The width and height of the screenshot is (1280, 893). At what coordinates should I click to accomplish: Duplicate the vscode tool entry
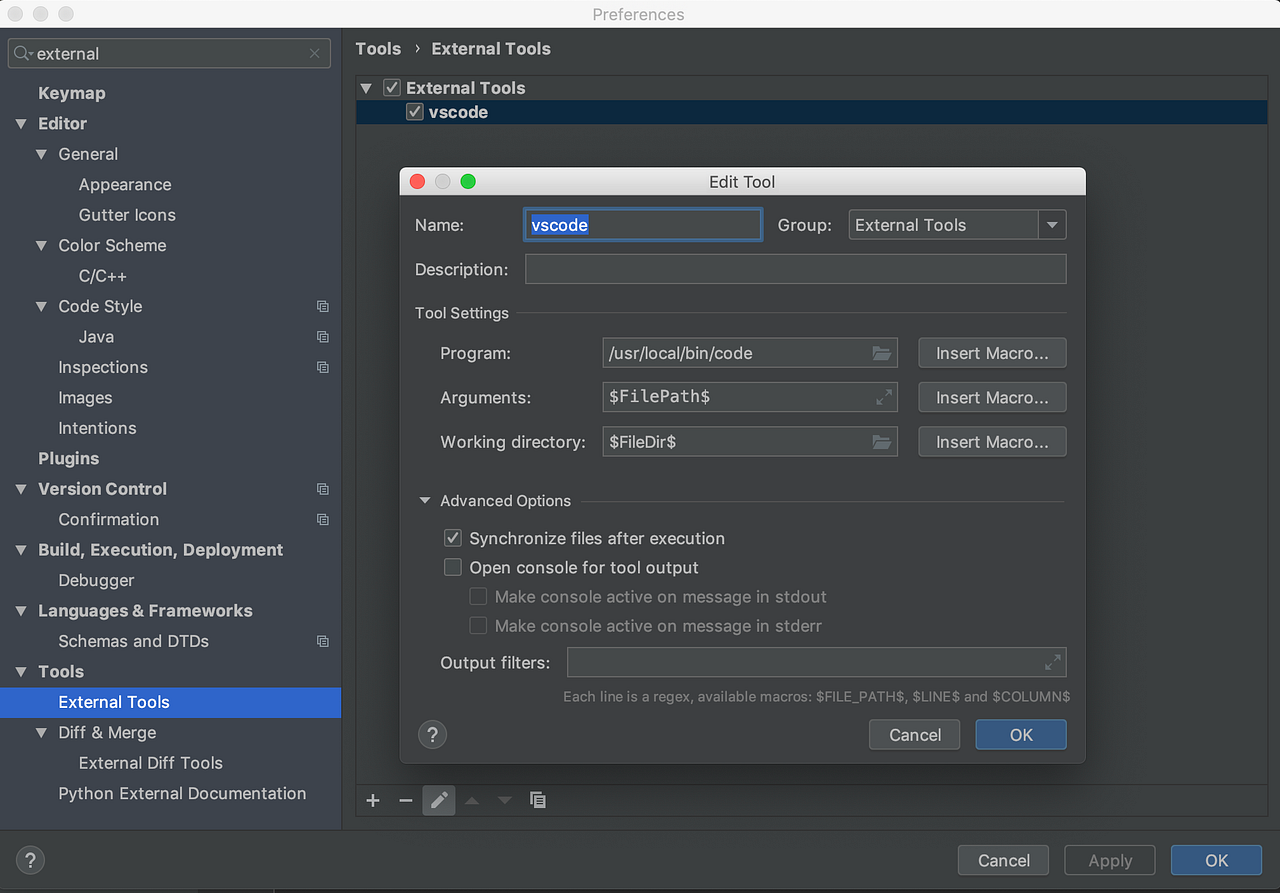537,800
